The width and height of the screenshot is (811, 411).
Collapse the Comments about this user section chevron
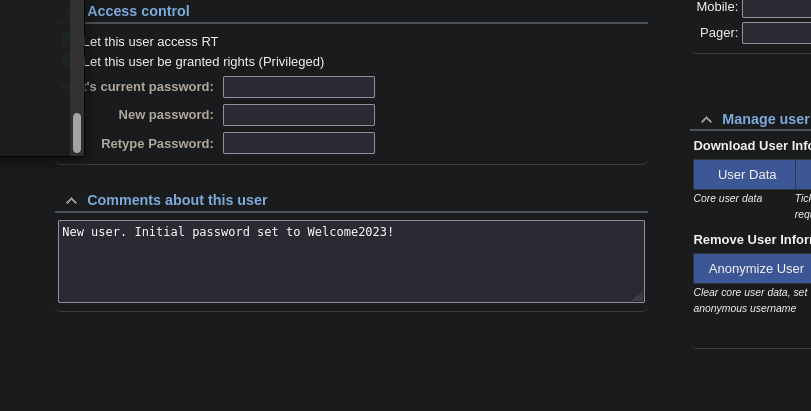[x=71, y=200]
